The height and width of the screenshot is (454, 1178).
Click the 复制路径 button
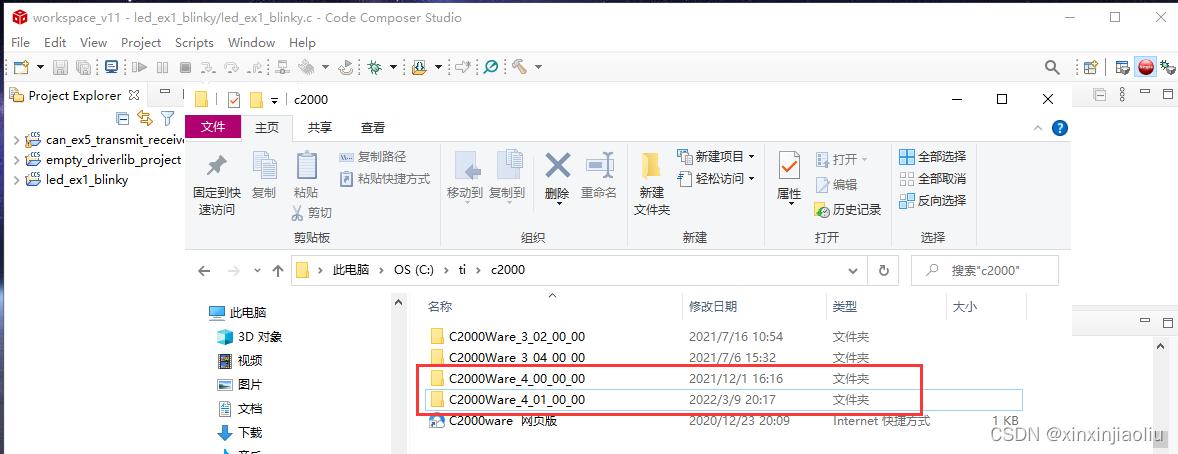click(x=373, y=156)
